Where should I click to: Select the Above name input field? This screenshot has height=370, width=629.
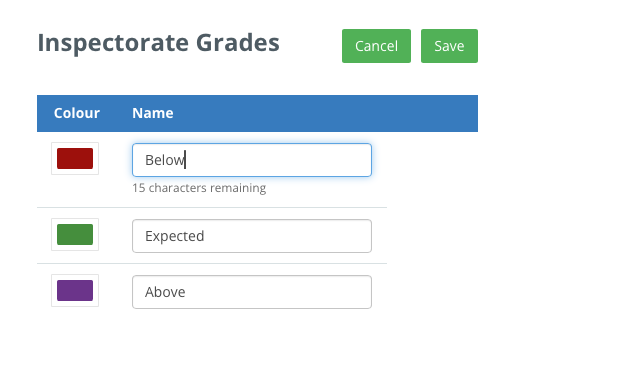pos(252,292)
